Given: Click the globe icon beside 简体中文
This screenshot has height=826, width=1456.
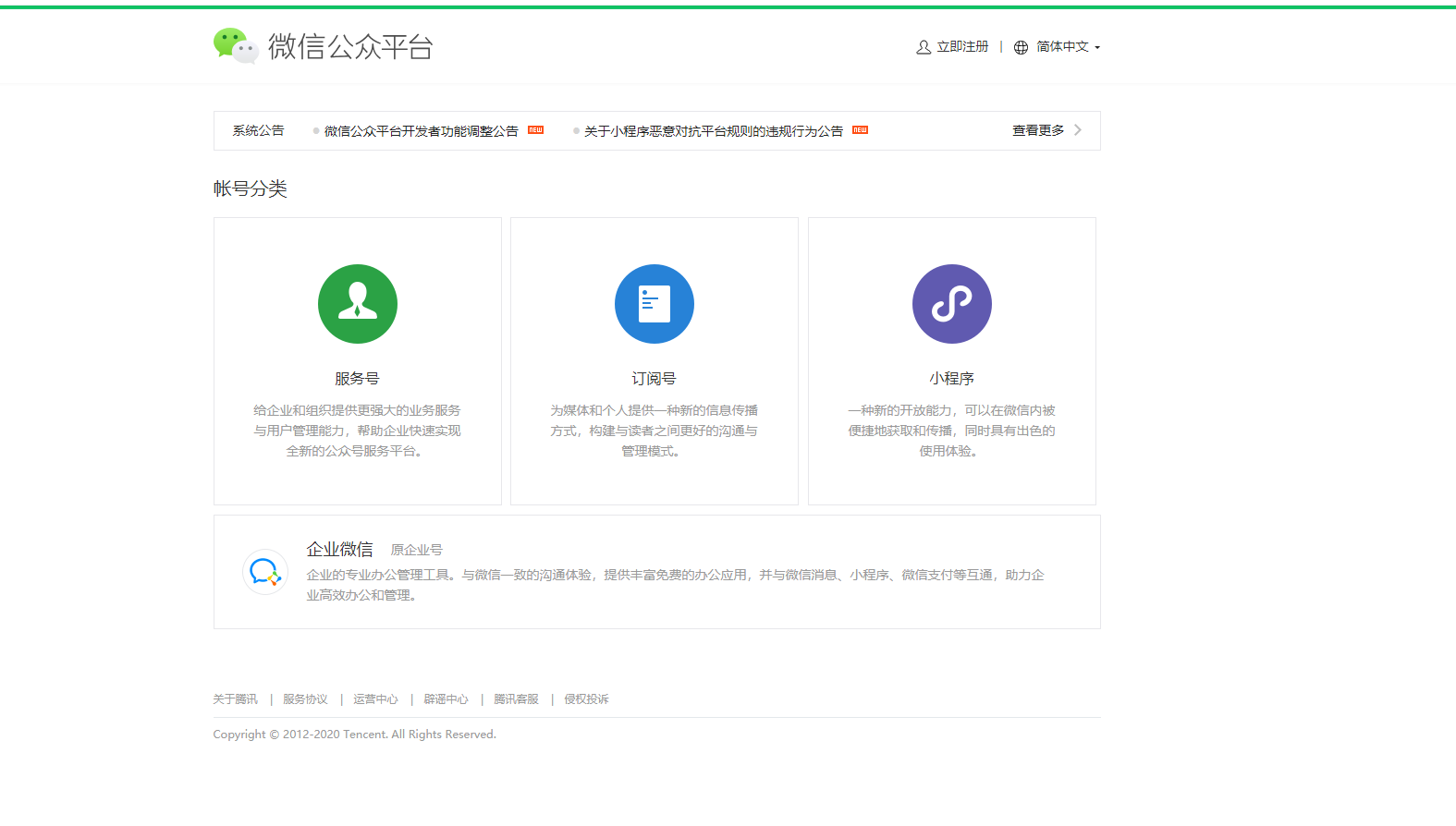Looking at the screenshot, I should tap(1021, 47).
